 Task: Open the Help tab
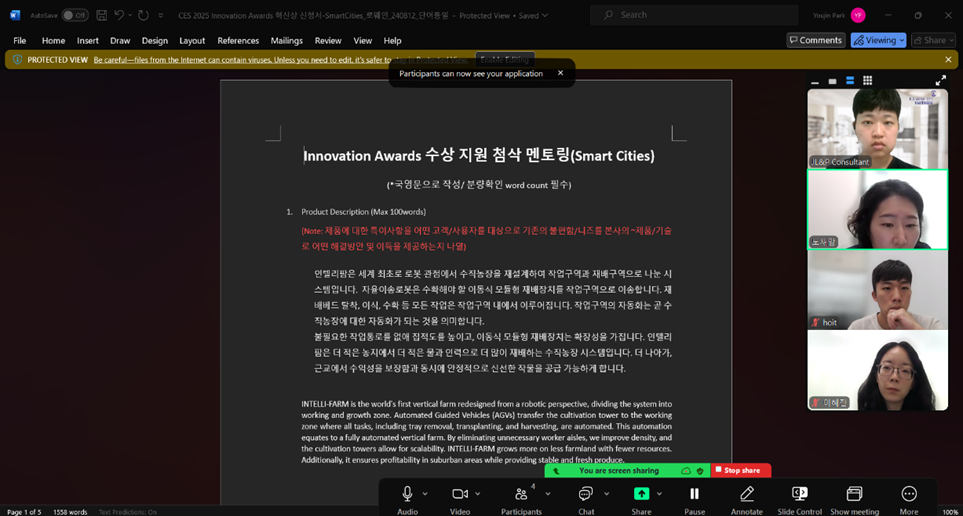coord(392,41)
